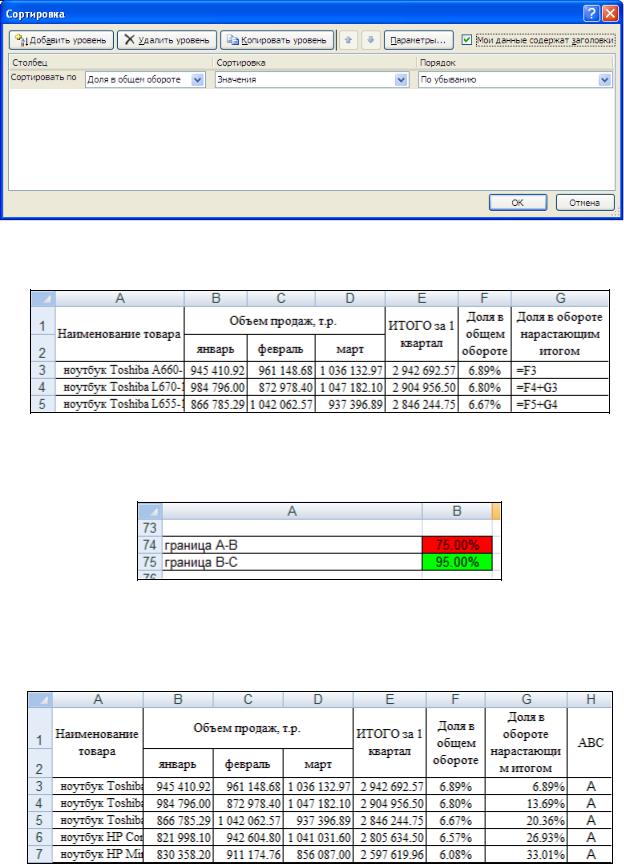Image resolution: width=624 pixels, height=864 pixels.
Task: Select cell 6.08% in bottom table
Action: coord(456,855)
